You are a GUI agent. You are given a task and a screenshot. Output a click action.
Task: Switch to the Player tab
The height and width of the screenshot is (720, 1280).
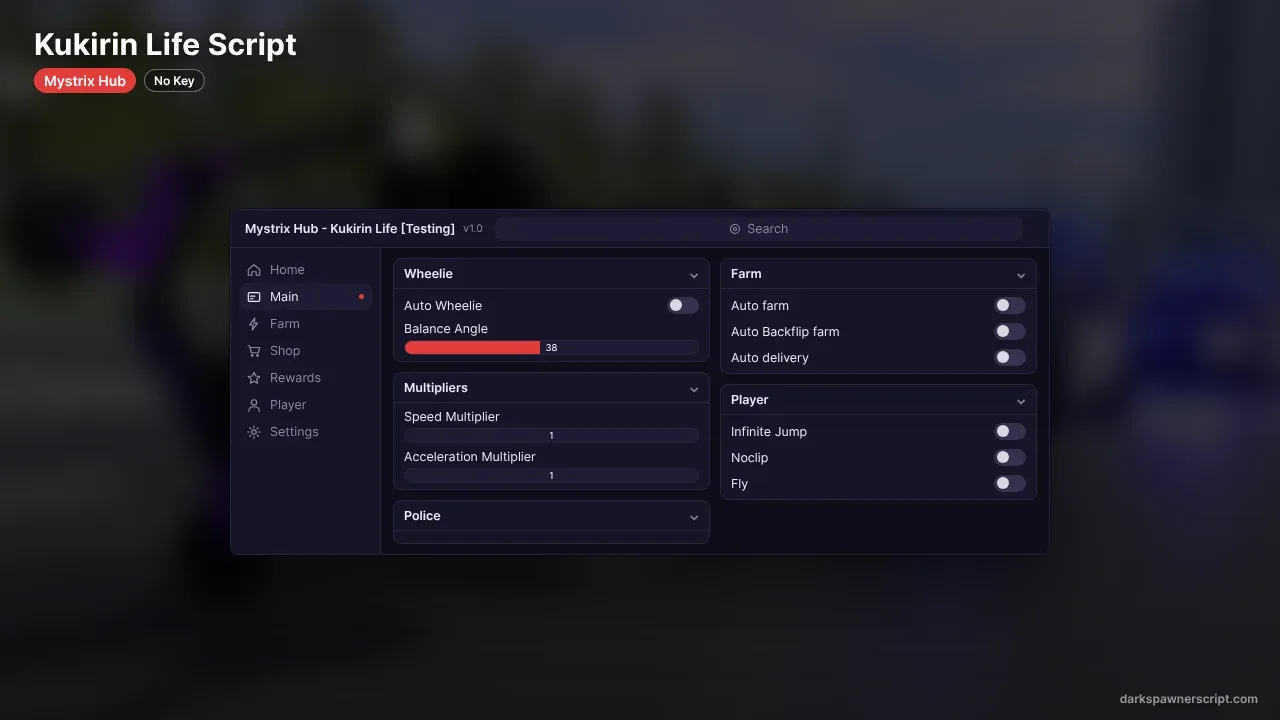pos(306,405)
